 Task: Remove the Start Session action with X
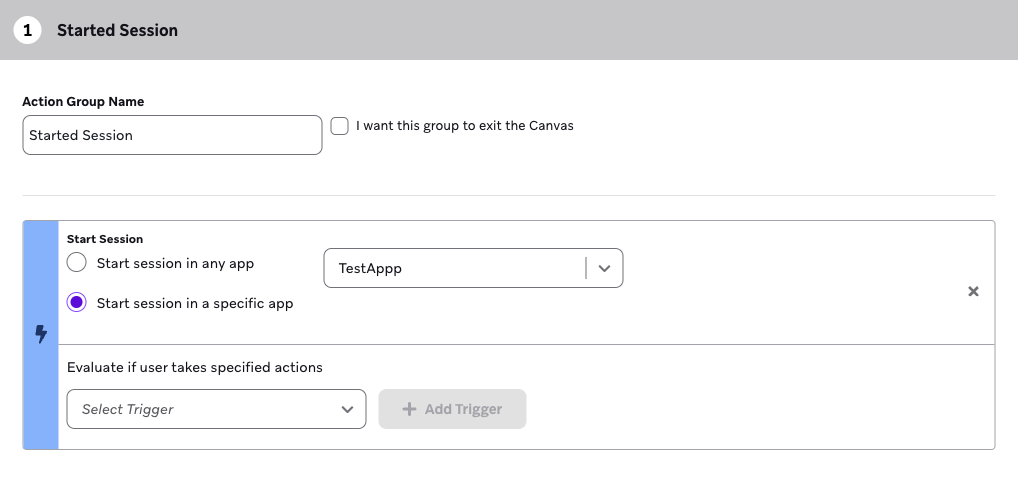click(973, 291)
